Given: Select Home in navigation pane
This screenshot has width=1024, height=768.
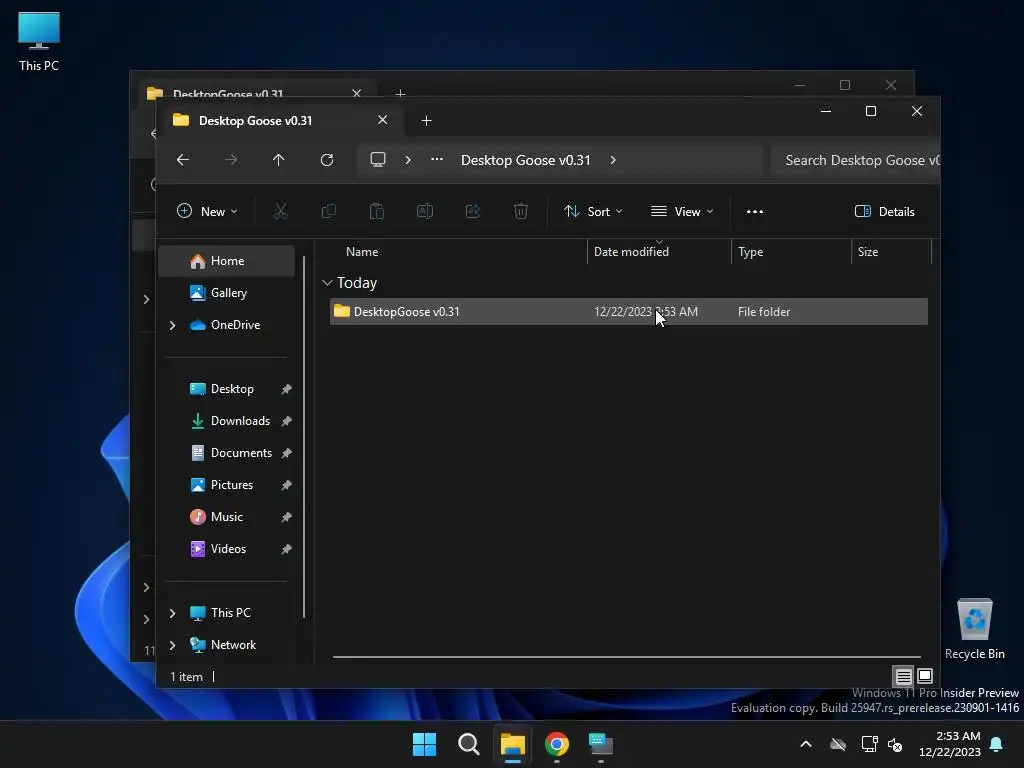Looking at the screenshot, I should point(227,261).
